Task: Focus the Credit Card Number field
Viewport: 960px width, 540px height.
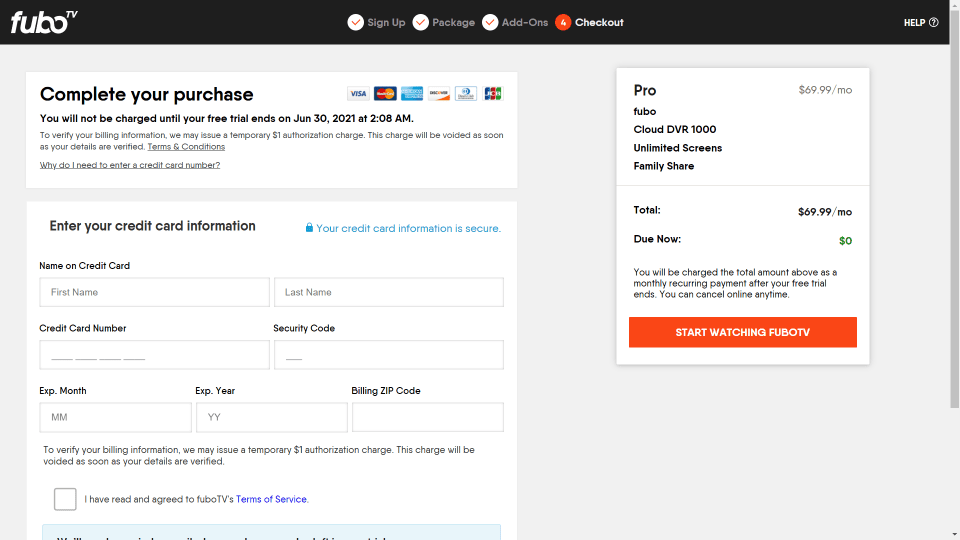Action: 154,355
